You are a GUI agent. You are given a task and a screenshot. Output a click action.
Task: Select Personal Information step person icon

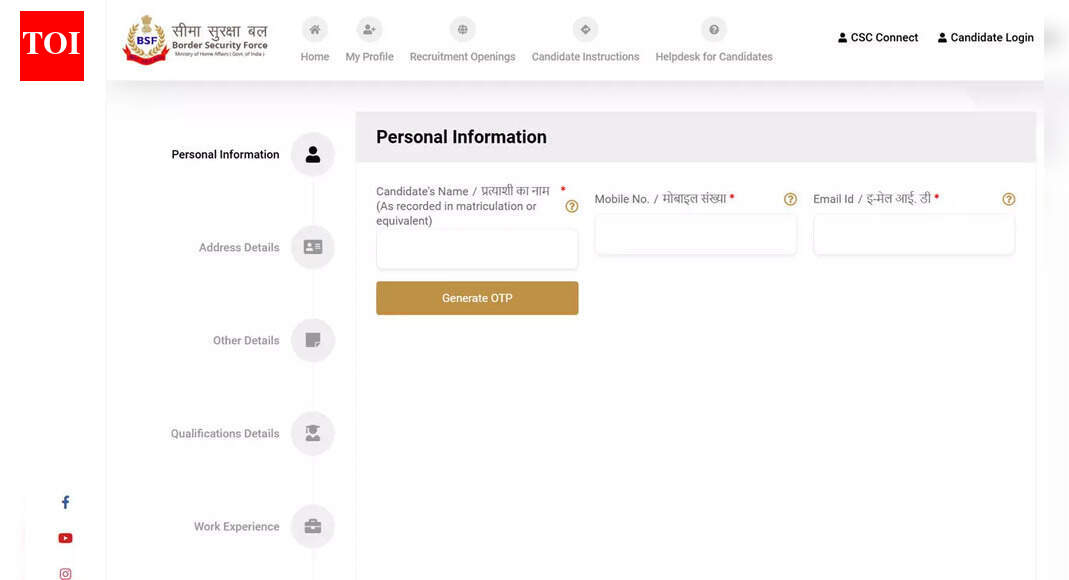(x=313, y=155)
